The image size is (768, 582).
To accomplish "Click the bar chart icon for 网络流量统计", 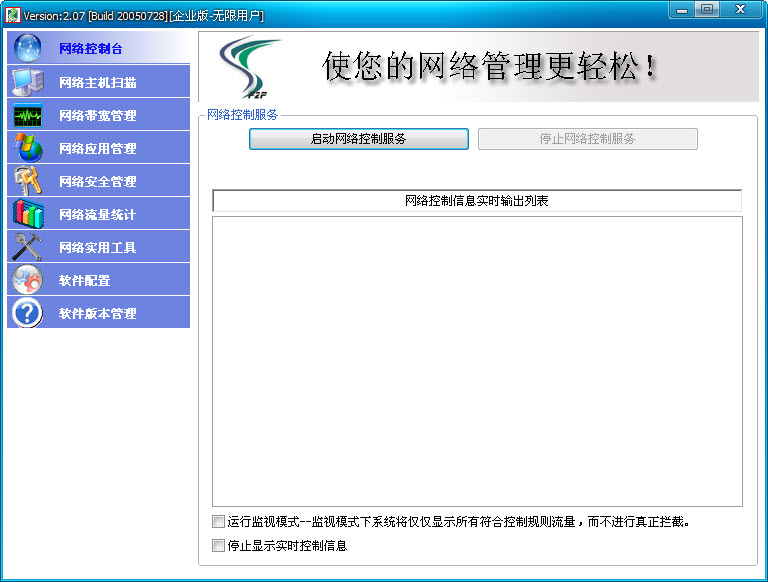I will 28,214.
